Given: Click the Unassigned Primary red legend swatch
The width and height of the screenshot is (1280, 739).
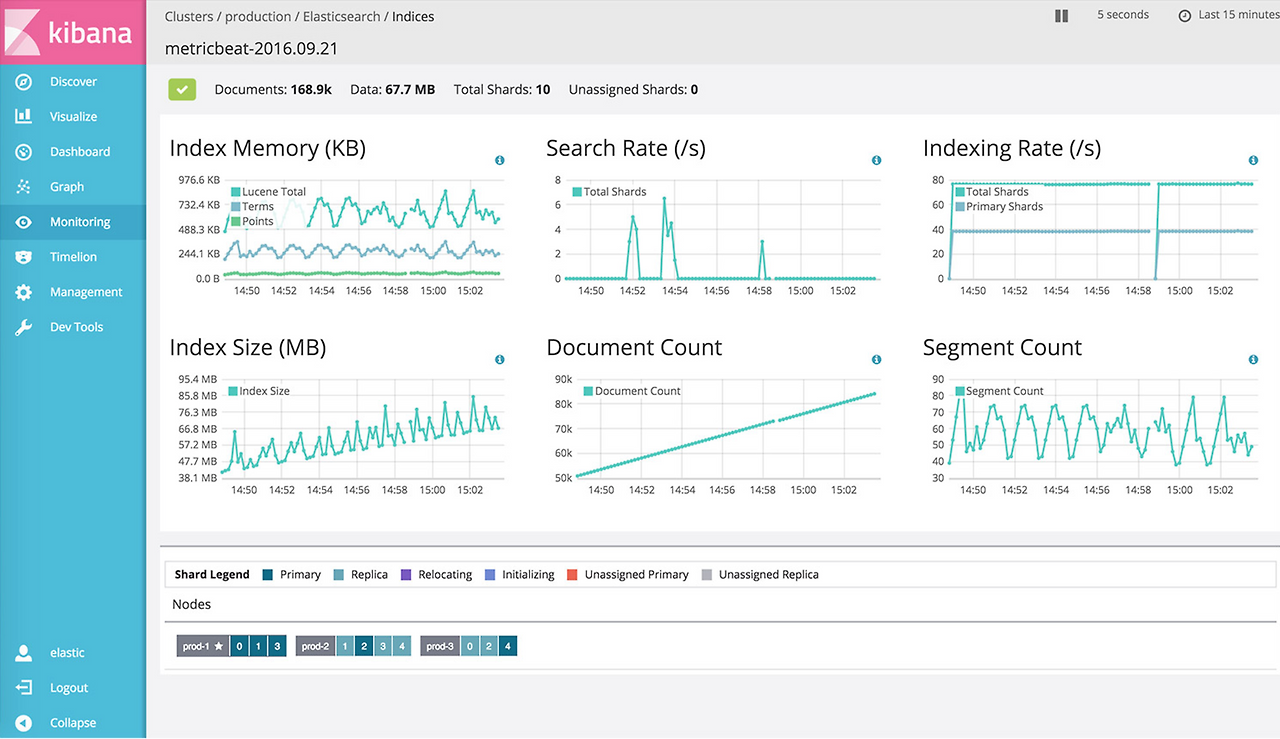Looking at the screenshot, I should pyautogui.click(x=572, y=575).
